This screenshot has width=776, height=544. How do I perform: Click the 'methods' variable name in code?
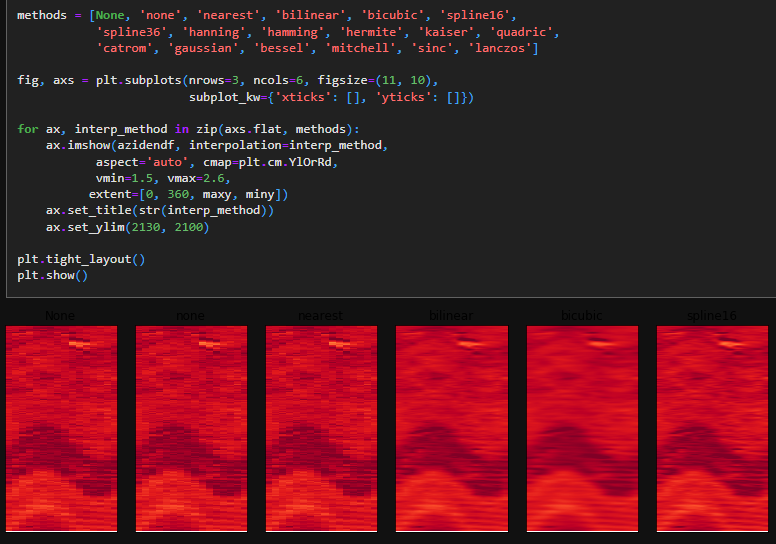coord(42,15)
